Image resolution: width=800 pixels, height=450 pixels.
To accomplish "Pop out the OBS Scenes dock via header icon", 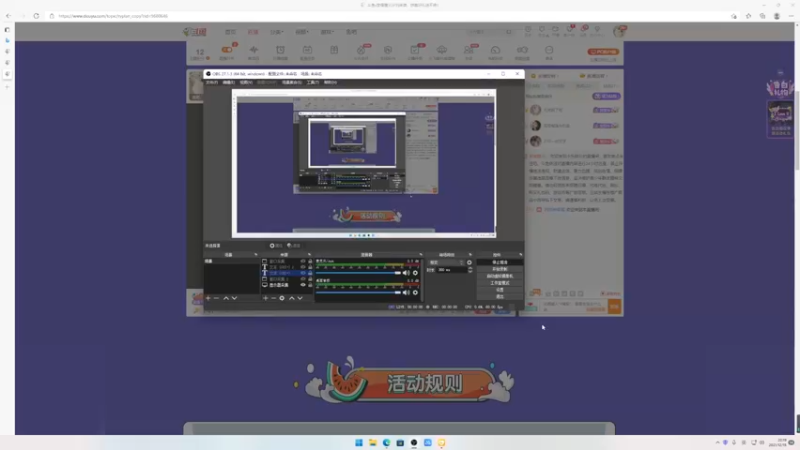I will pyautogui.click(x=256, y=255).
